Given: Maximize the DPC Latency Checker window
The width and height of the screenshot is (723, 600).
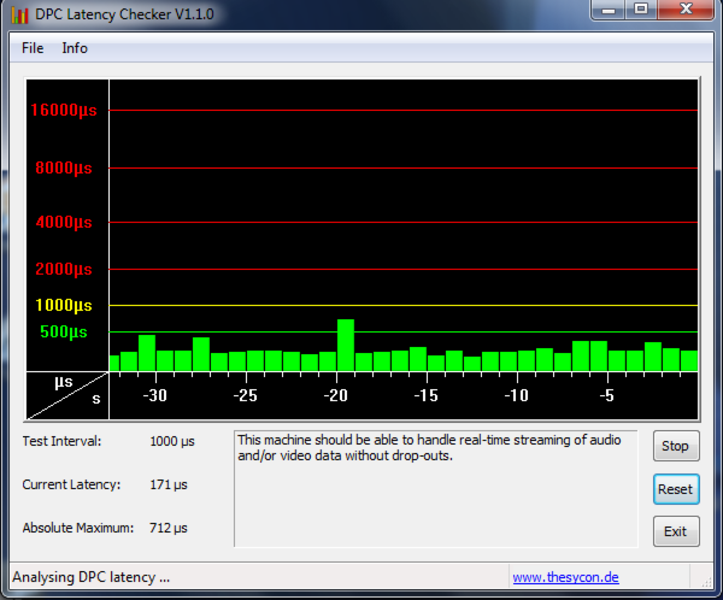Looking at the screenshot, I should tap(641, 9).
